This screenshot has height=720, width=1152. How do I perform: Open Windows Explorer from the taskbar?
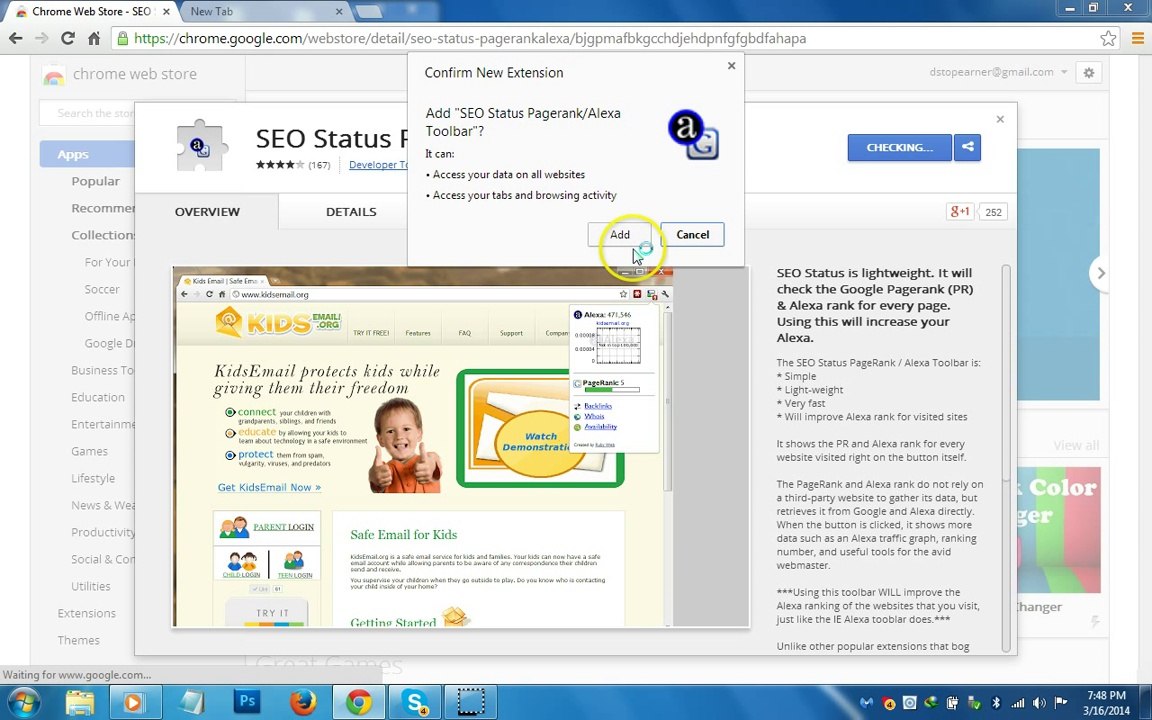click(x=79, y=702)
